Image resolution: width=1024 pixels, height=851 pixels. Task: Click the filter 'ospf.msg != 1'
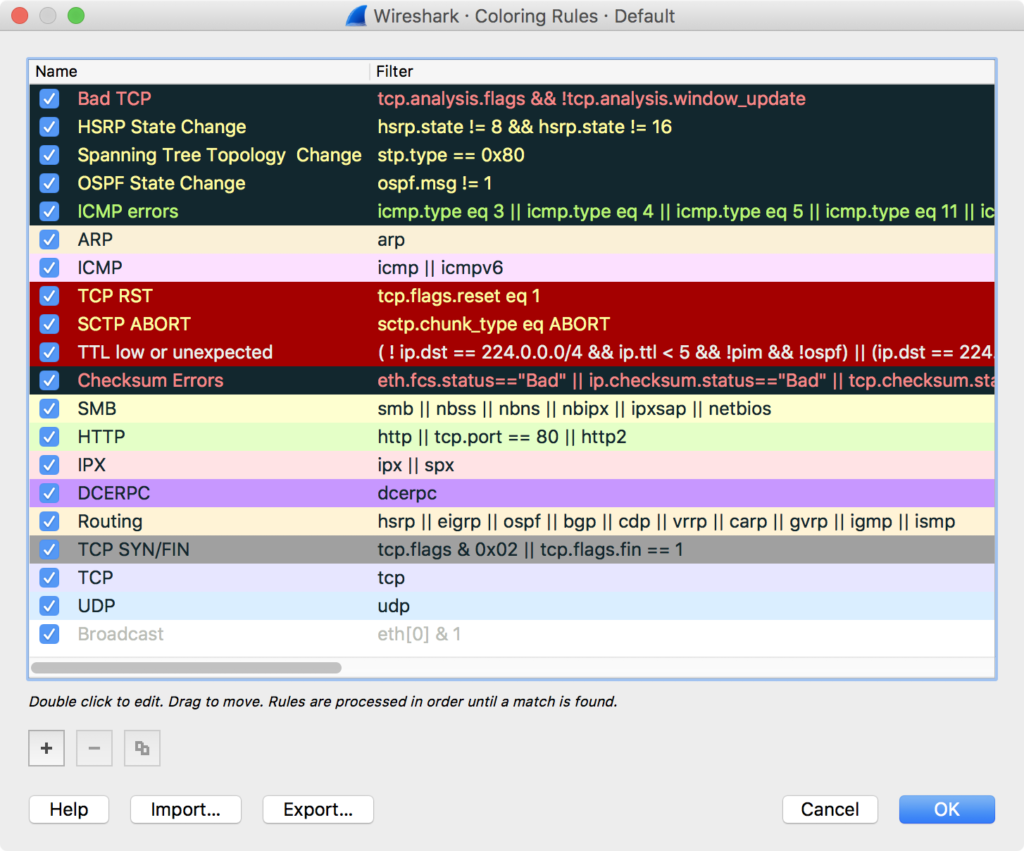(434, 183)
